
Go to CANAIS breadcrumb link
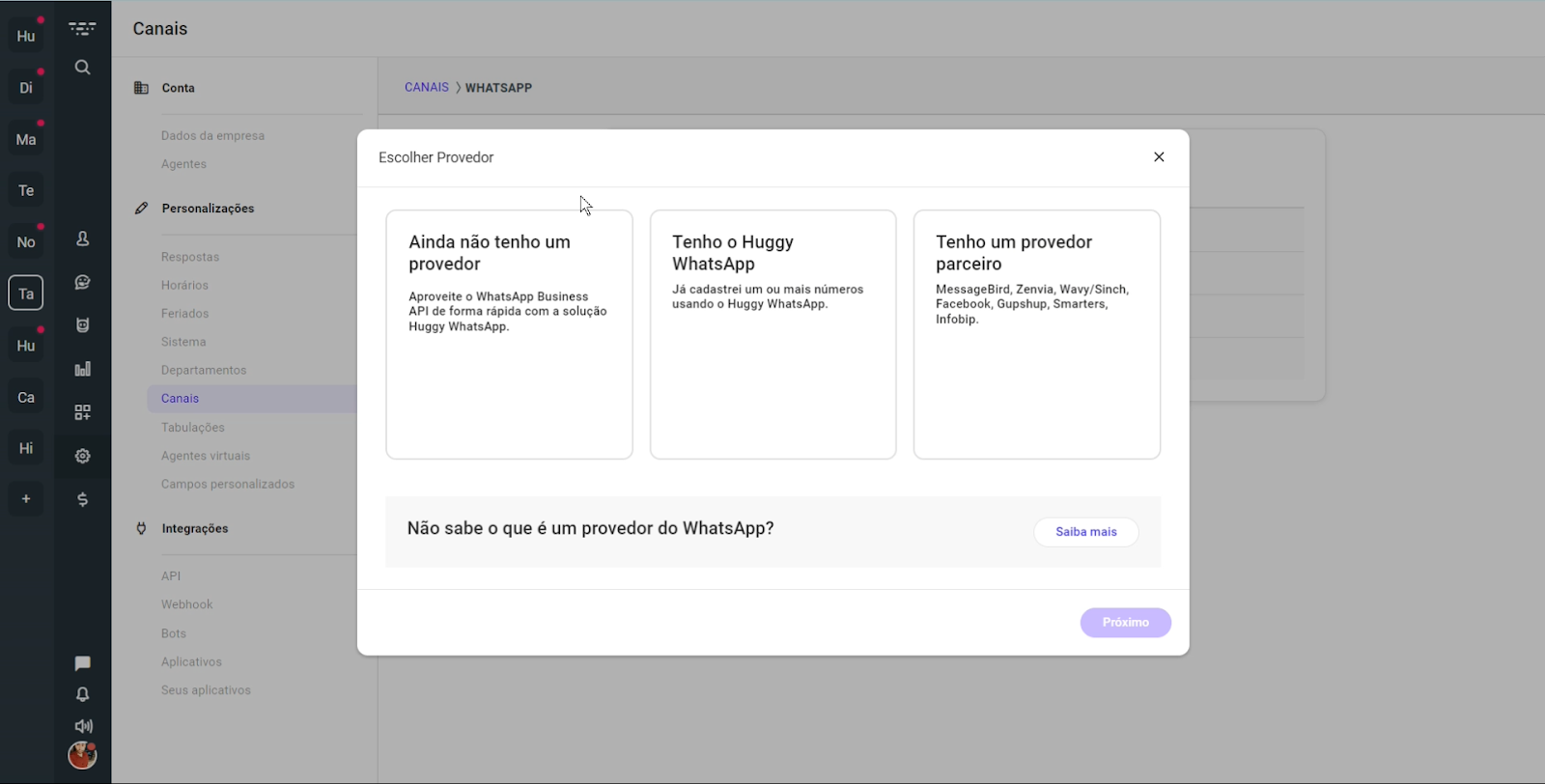click(427, 87)
